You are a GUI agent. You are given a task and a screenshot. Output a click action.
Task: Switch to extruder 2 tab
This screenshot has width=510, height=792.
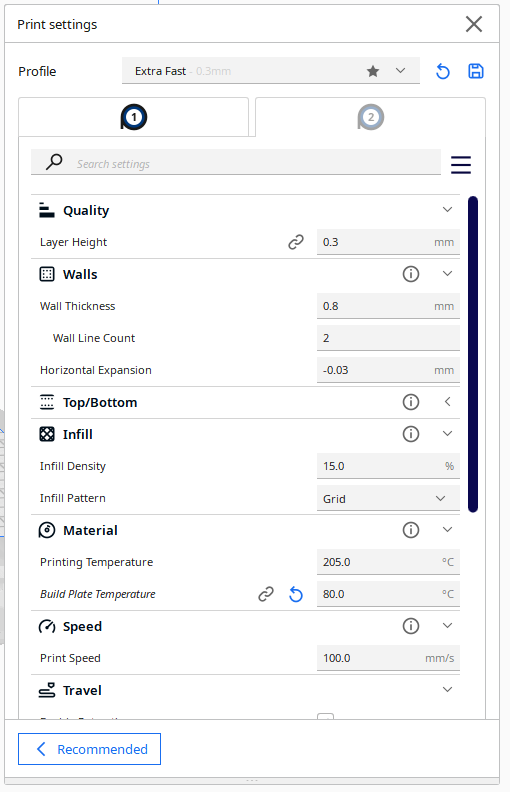coord(371,117)
